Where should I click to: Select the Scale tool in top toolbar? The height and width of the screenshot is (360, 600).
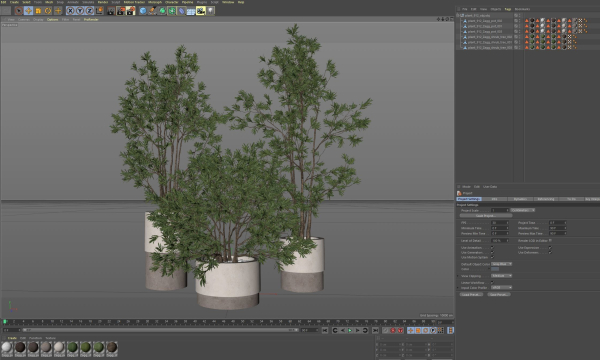point(38,11)
